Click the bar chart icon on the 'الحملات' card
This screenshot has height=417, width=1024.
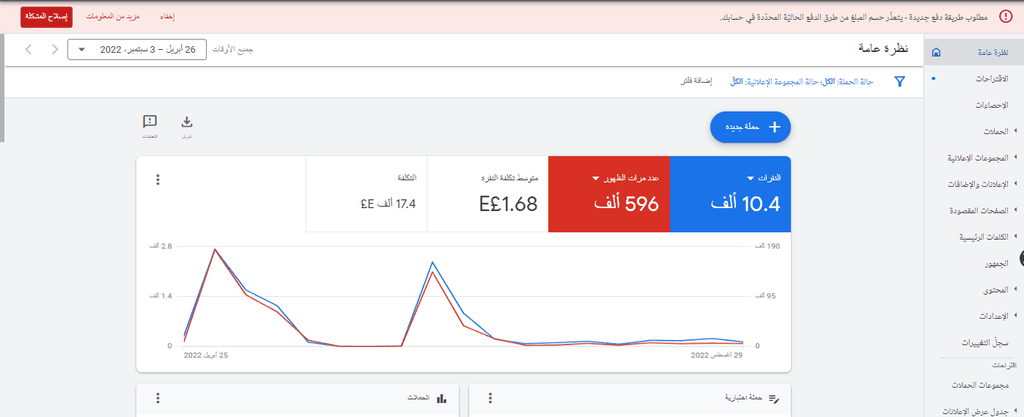pos(441,398)
